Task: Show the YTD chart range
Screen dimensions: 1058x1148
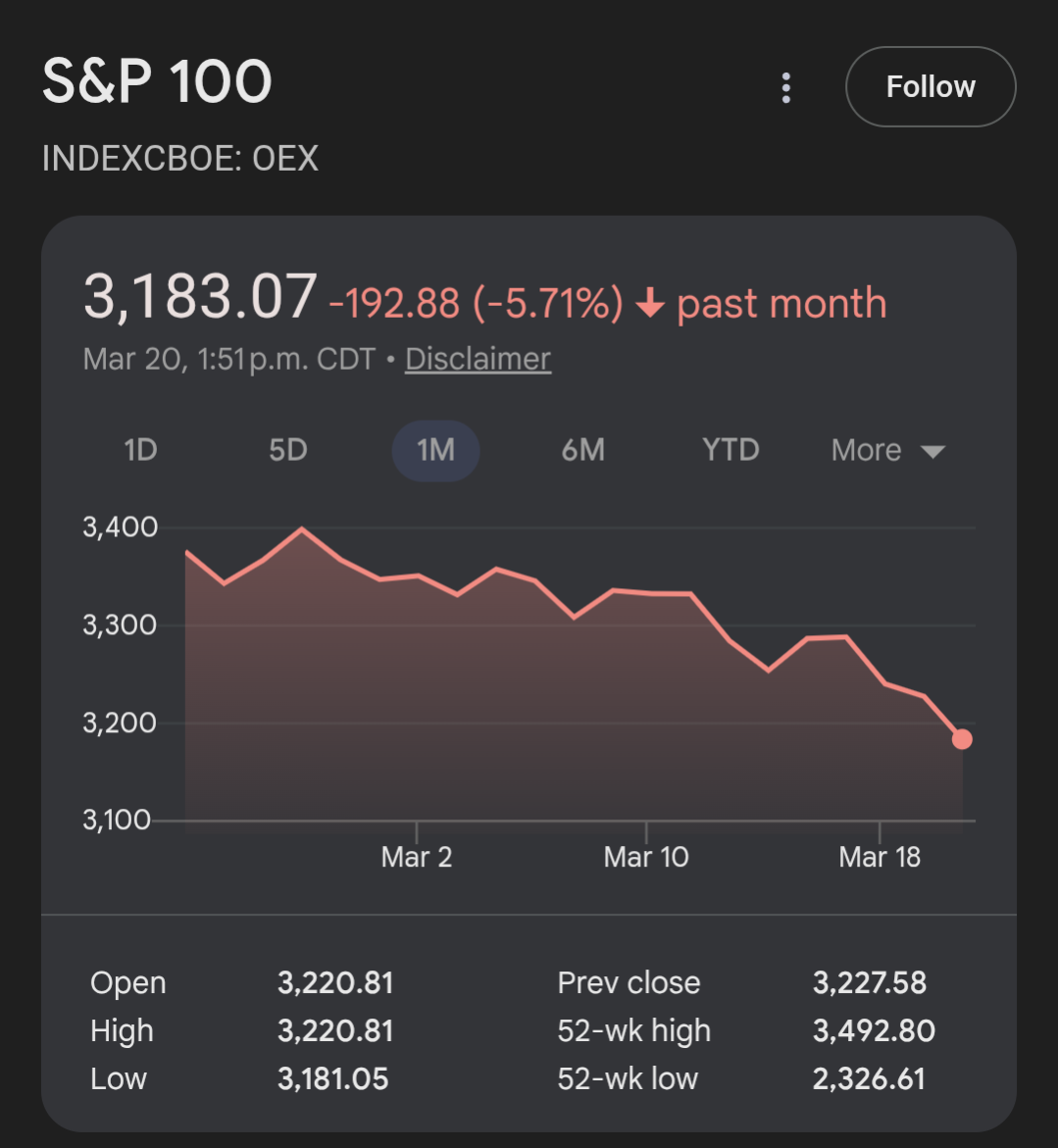Action: pyautogui.click(x=731, y=451)
